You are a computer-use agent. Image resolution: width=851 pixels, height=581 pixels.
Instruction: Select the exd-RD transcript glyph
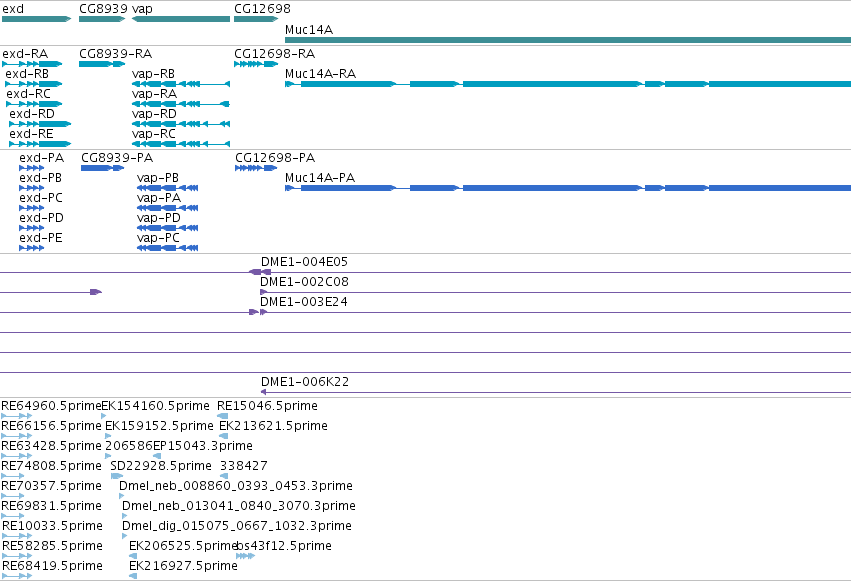click(40, 124)
